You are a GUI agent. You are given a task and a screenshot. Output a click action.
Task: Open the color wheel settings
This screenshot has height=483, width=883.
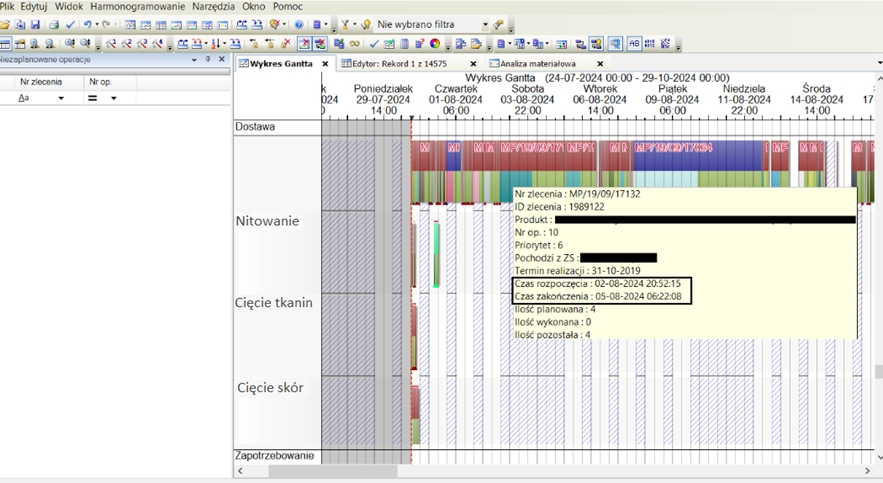pos(435,43)
